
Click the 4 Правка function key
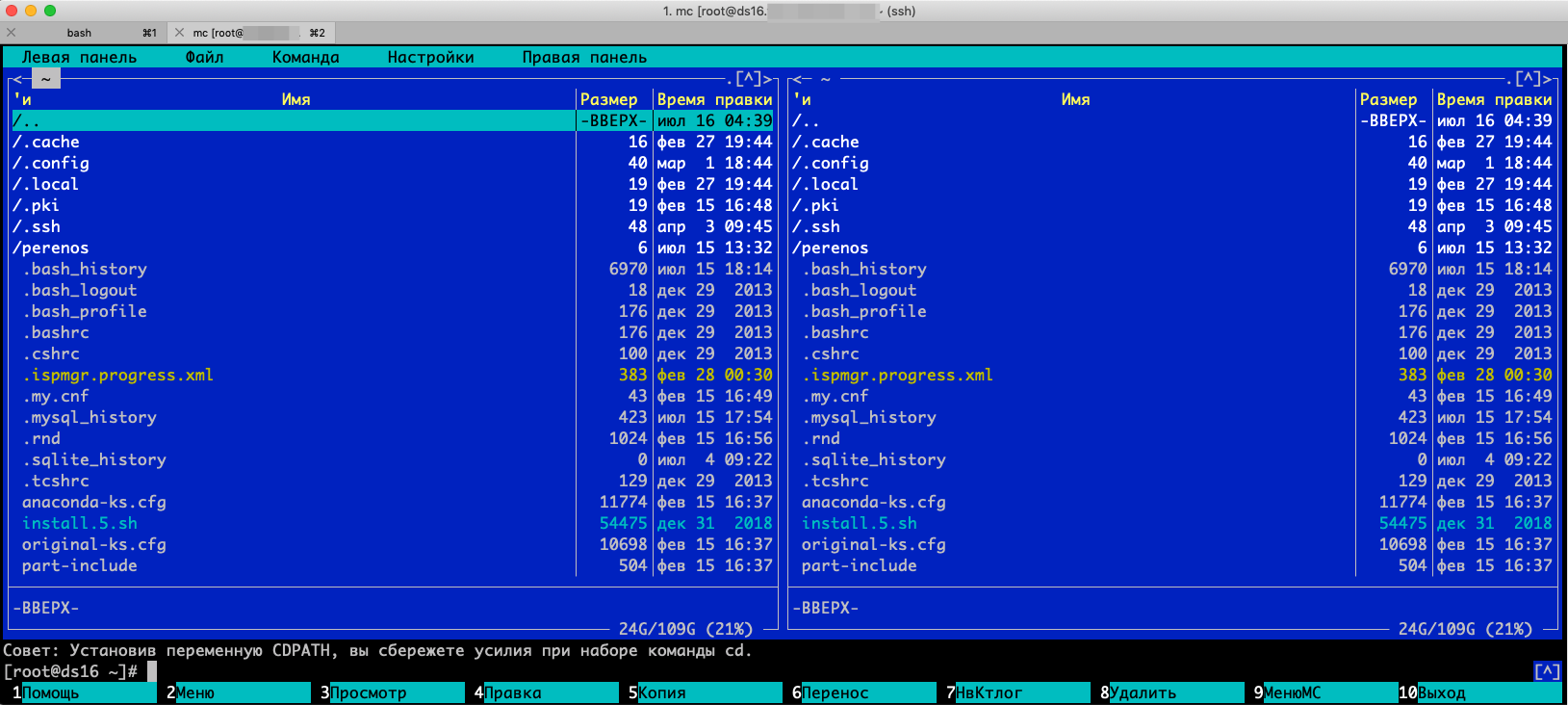(546, 692)
